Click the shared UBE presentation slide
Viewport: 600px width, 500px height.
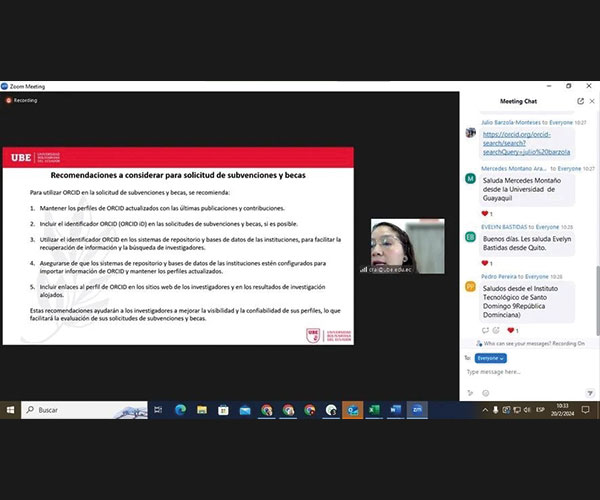click(x=178, y=246)
